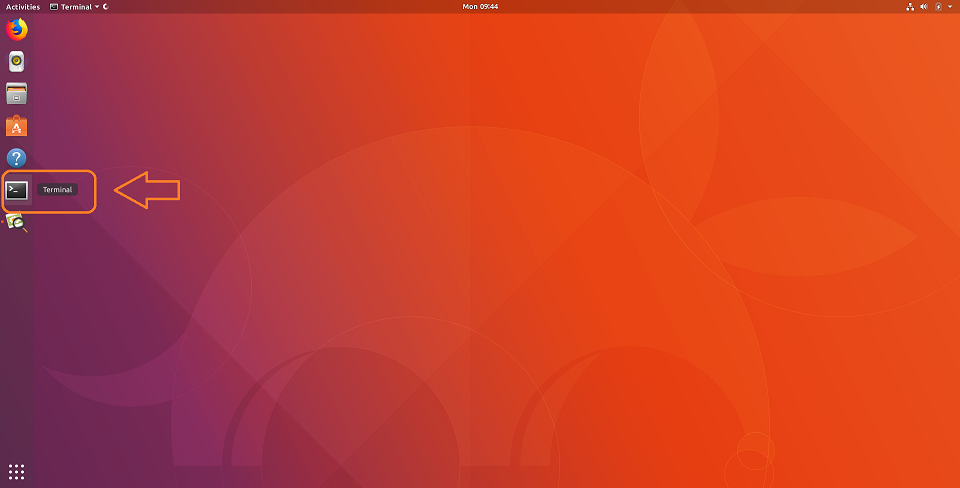960x488 pixels.
Task: Click the orange arrow pointing at Terminal
Action: pyautogui.click(x=148, y=190)
